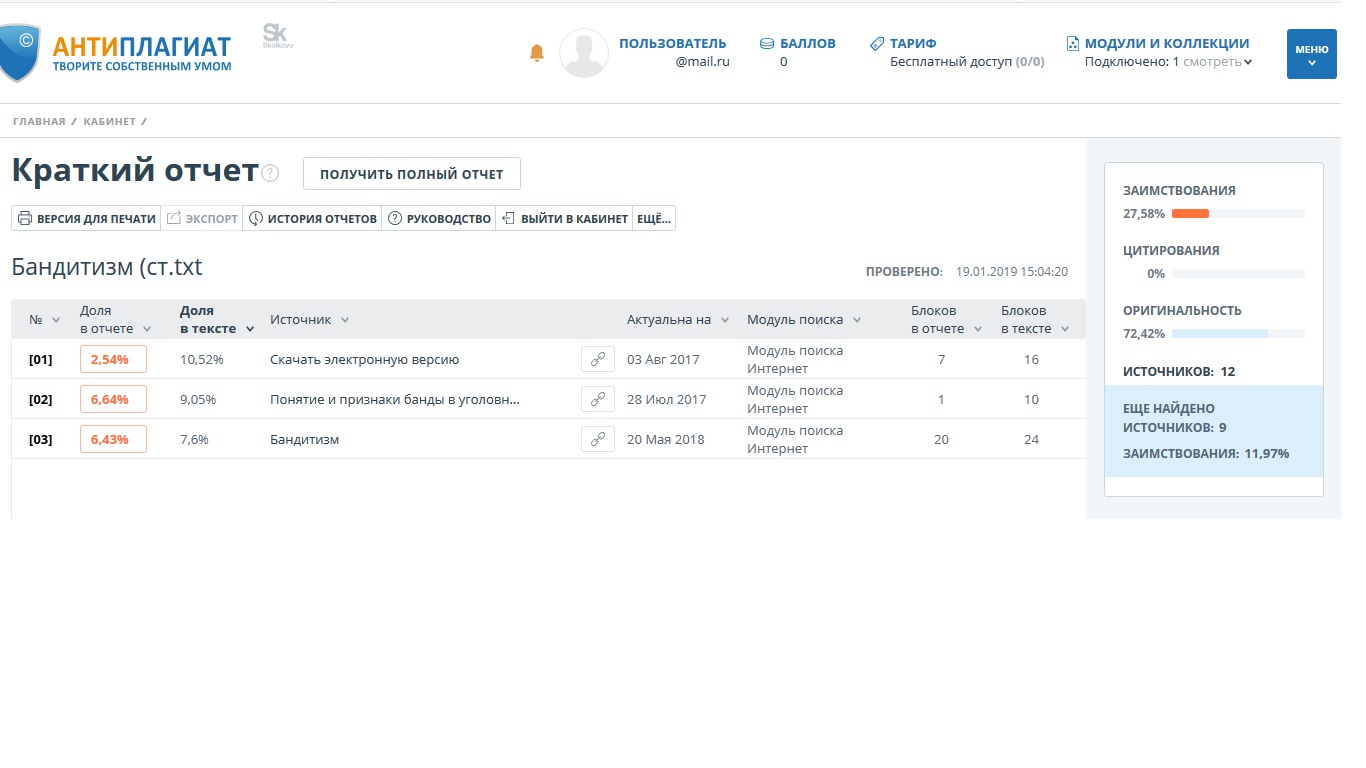The image size is (1366, 768).
Task: Expand the Ещё... toolbar menu
Action: click(654, 218)
